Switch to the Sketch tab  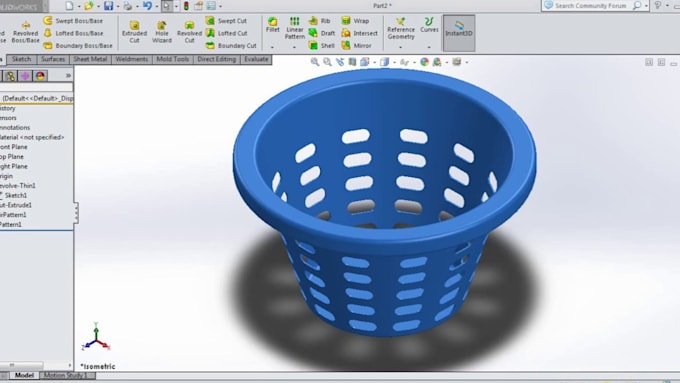tap(21, 59)
